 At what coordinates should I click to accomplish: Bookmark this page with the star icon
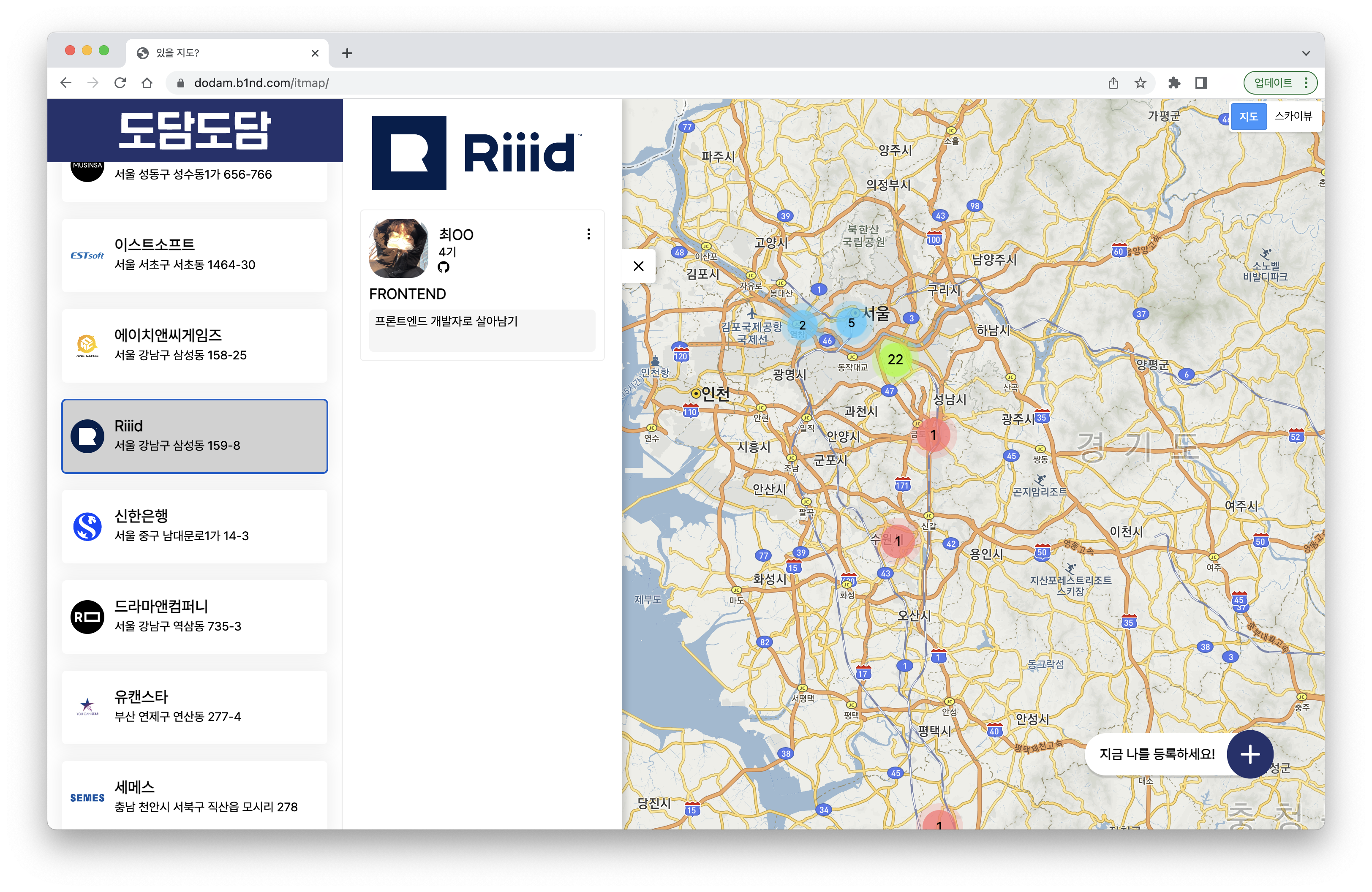(x=1140, y=83)
